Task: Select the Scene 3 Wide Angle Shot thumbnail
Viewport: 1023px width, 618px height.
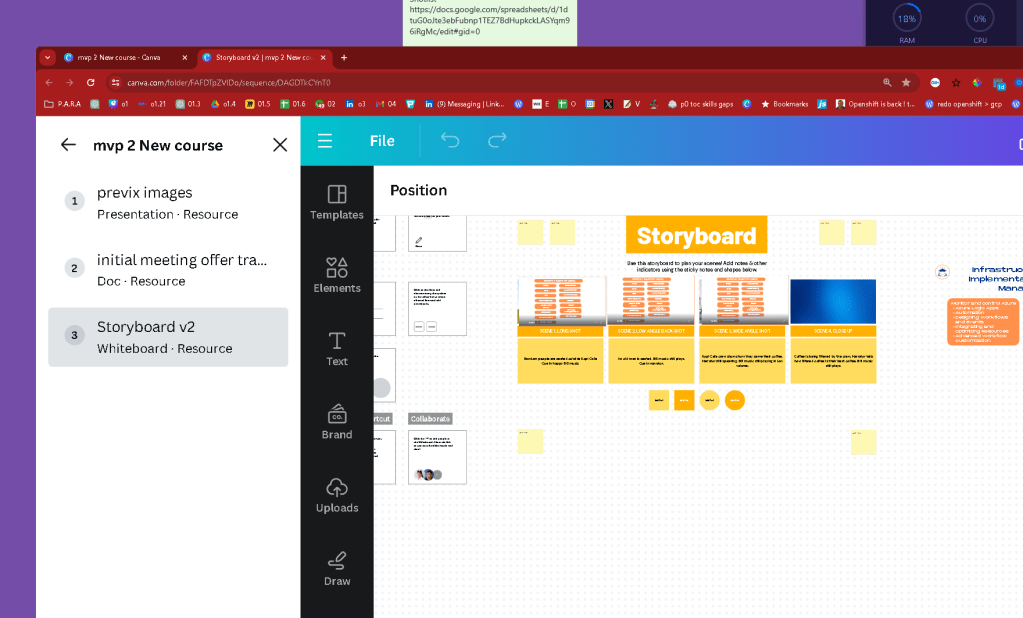Action: tap(742, 301)
